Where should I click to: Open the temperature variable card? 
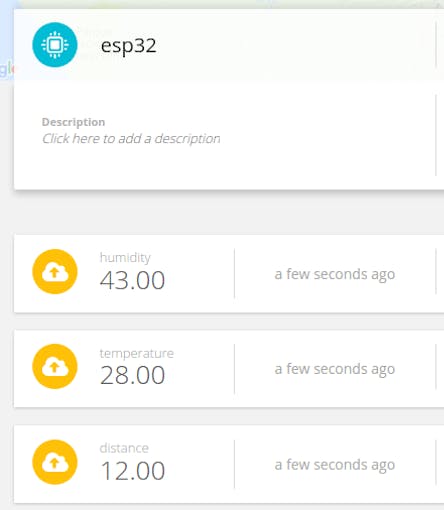click(229, 369)
